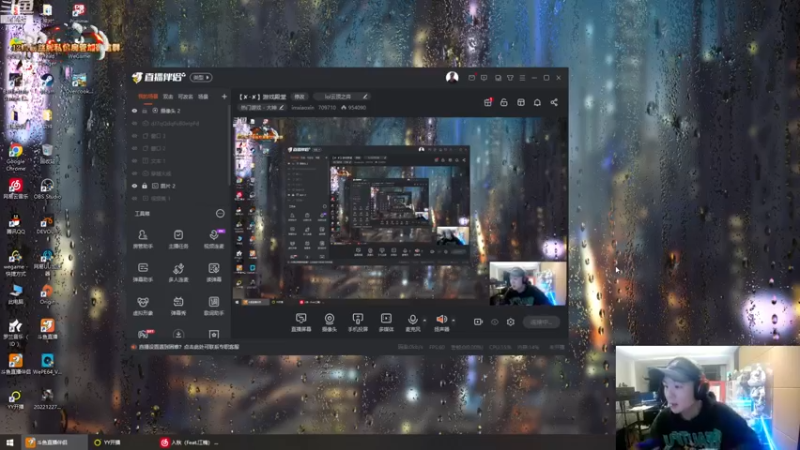Select the orange active scene tab
Screen dimensions: 800x450
pos(148,96)
